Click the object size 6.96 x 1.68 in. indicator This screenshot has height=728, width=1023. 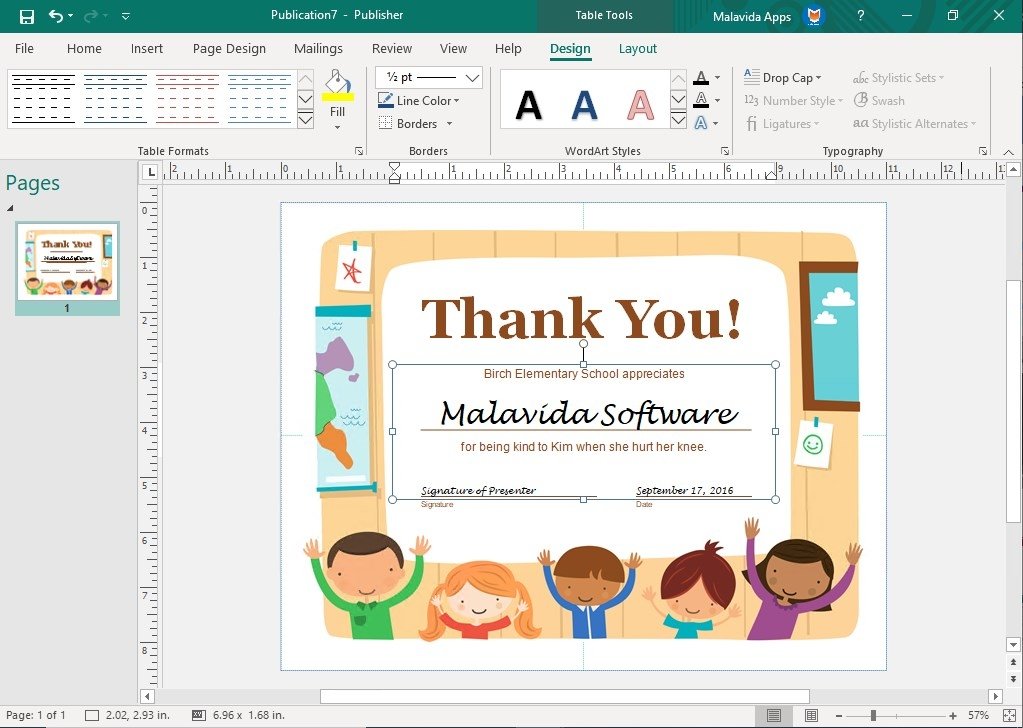tap(239, 715)
